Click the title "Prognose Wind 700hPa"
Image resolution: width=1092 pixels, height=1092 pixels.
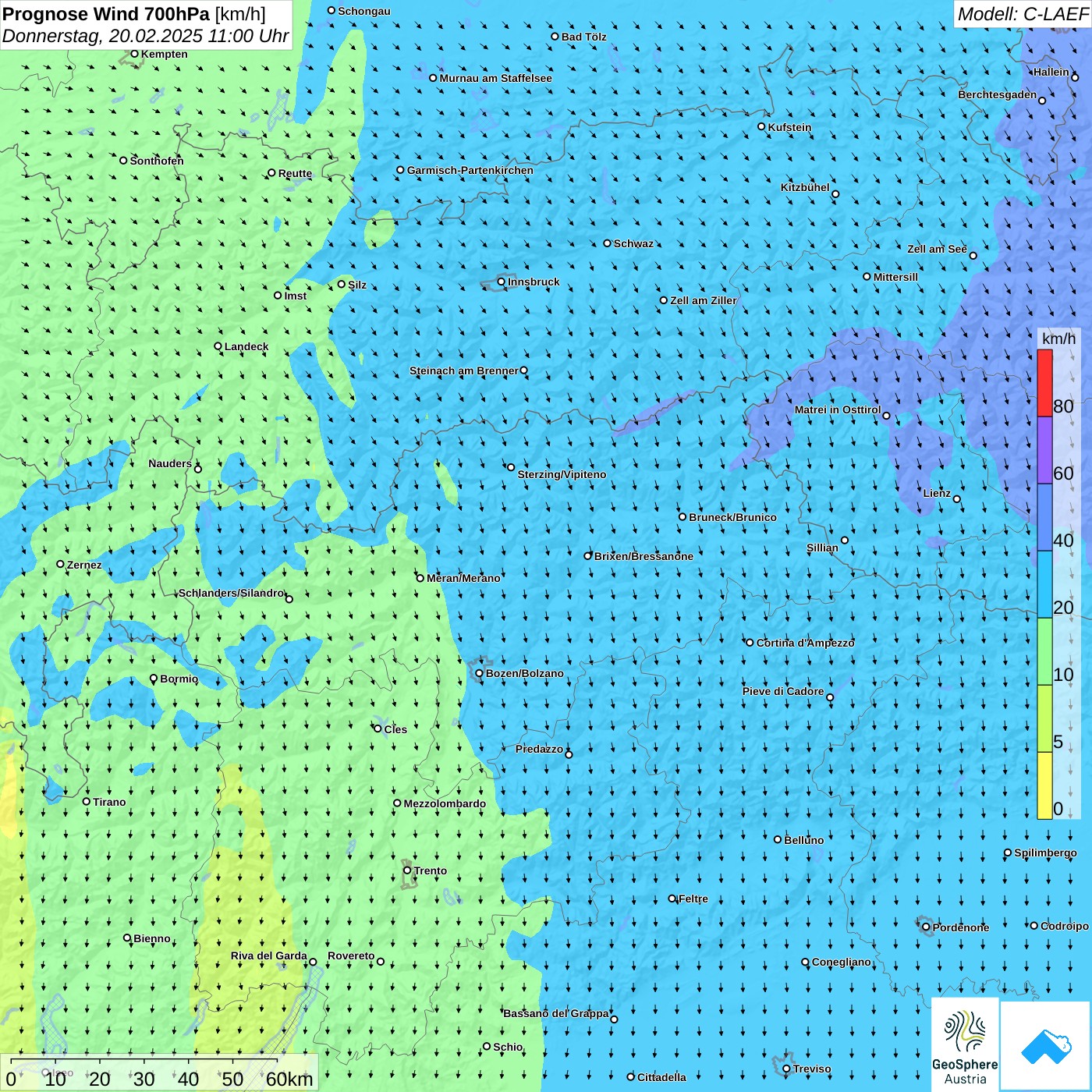click(x=106, y=14)
